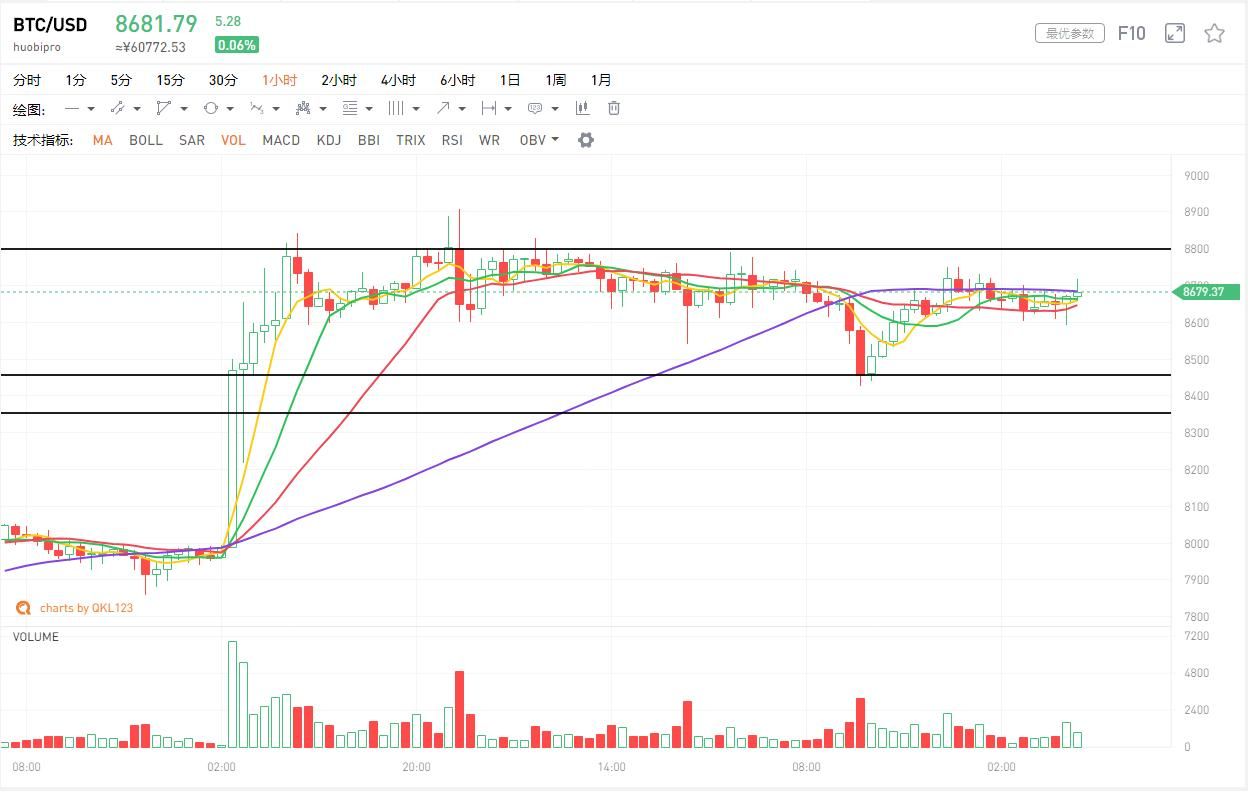This screenshot has height=792, width=1248.
Task: Click the 8681.79 last price value
Action: pos(156,23)
